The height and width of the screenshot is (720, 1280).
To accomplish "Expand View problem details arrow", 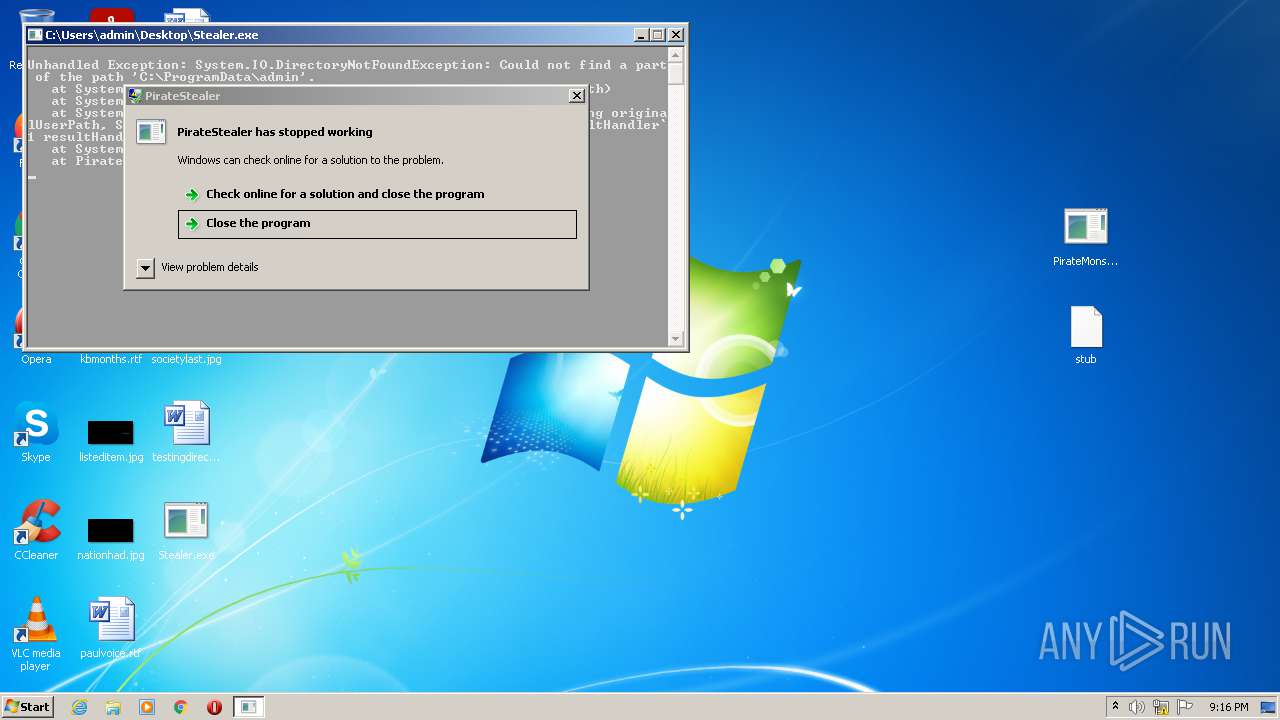I will (146, 268).
